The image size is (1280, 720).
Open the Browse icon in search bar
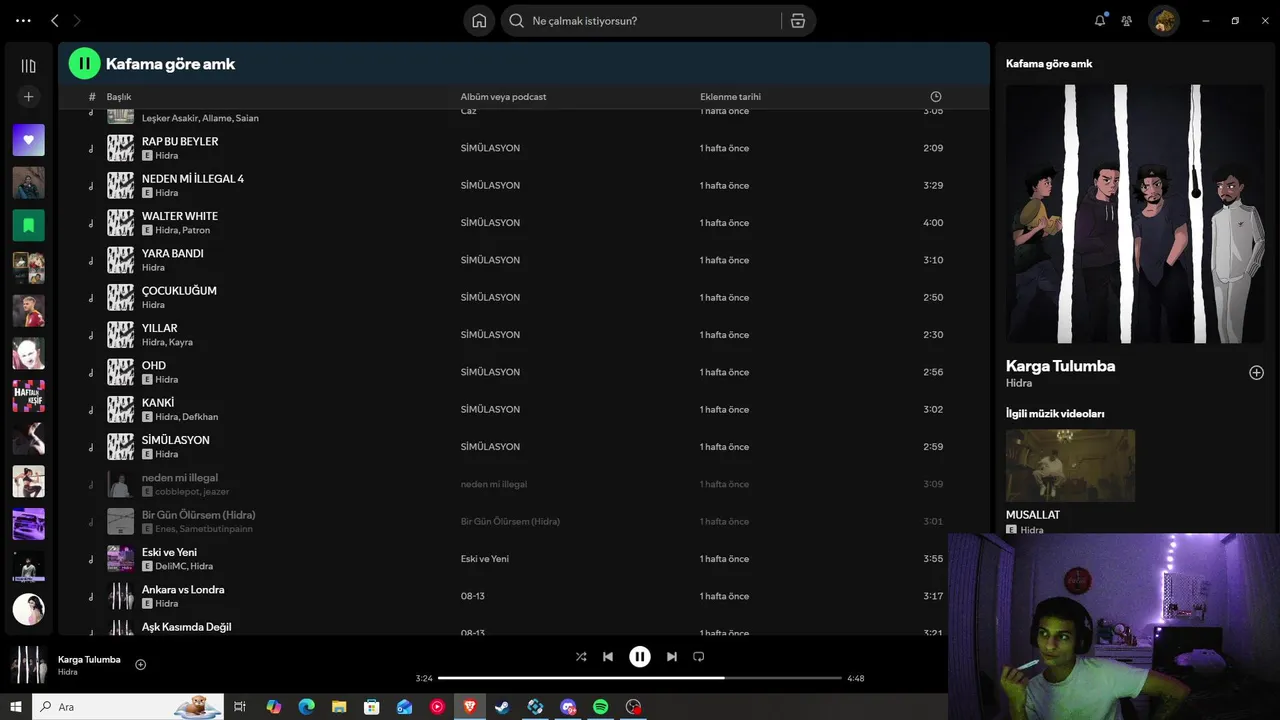point(798,21)
